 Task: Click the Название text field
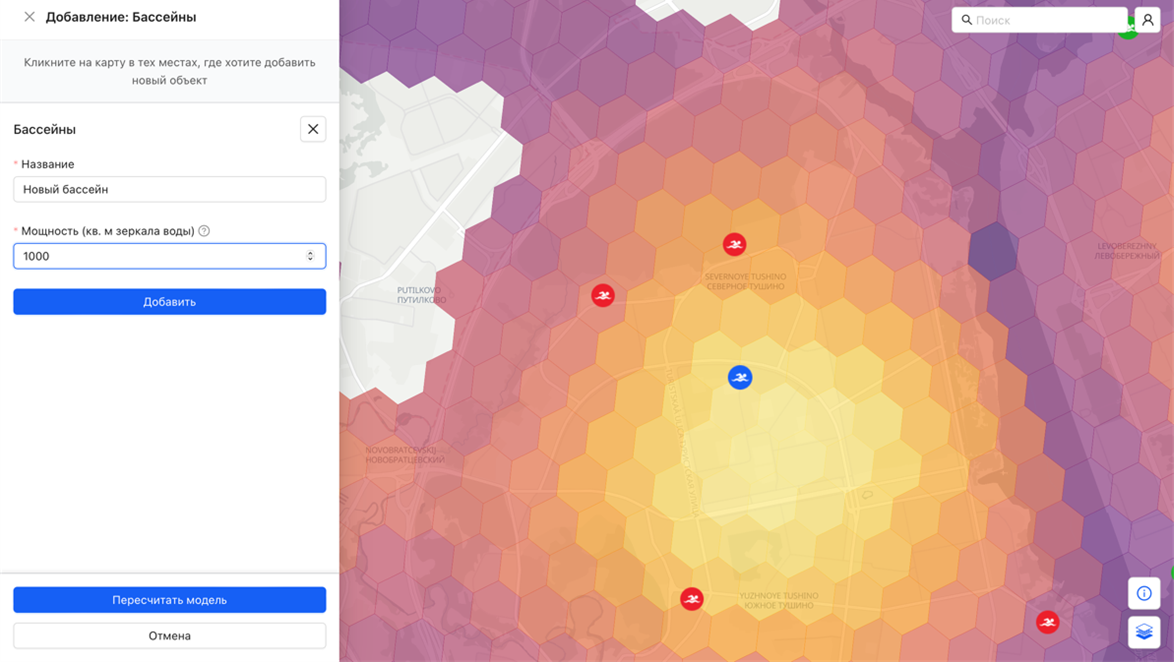point(169,189)
